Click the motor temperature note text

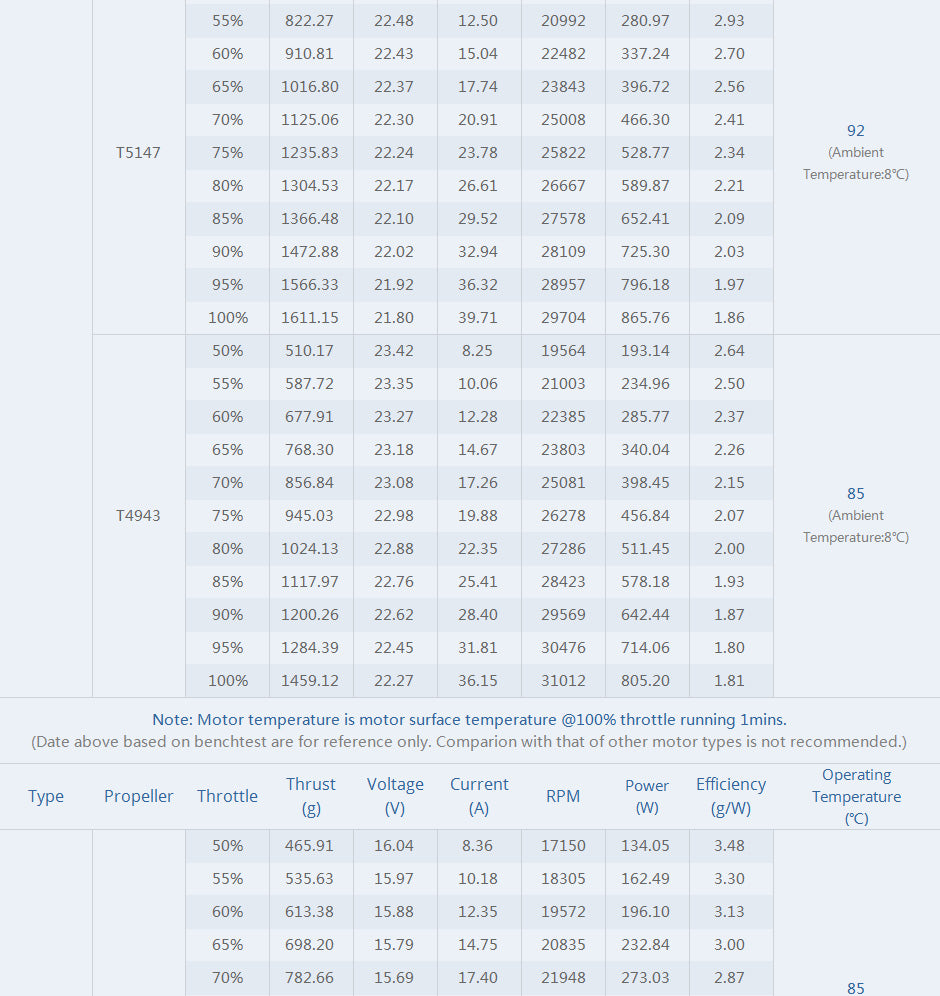pos(470,719)
